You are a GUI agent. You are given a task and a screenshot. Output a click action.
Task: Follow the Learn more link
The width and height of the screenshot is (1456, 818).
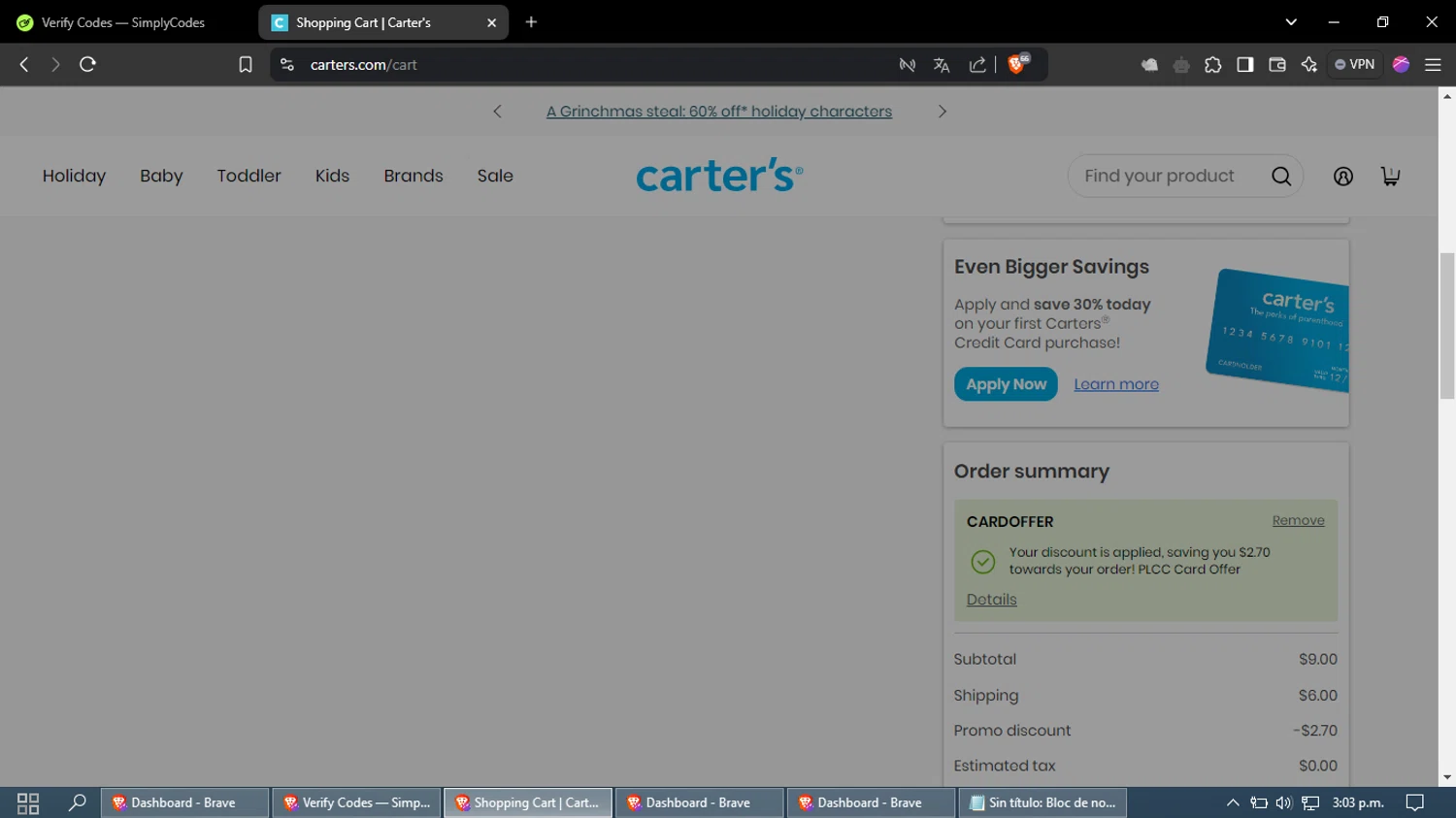pos(1116,384)
